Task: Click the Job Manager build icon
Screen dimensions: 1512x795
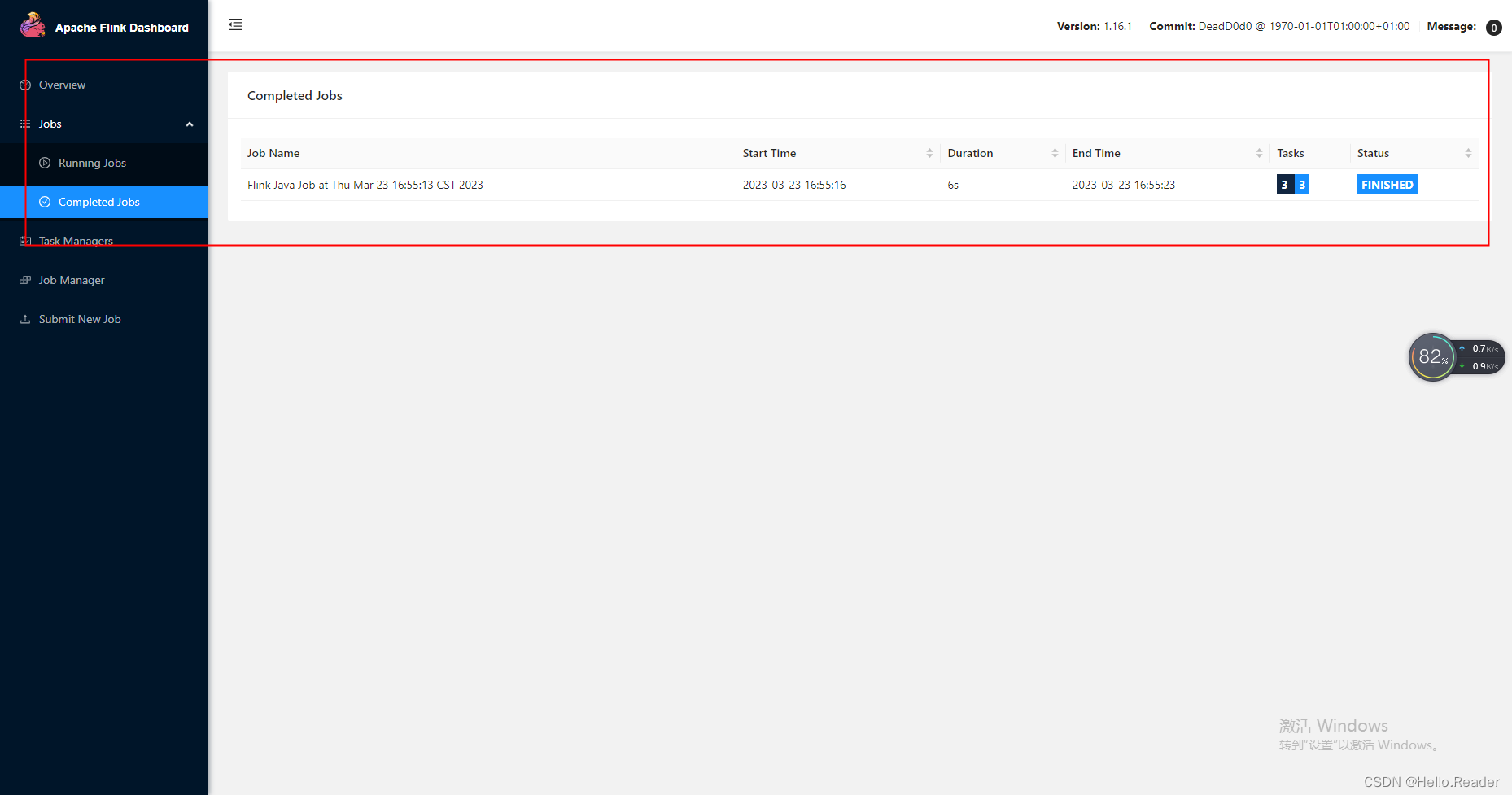Action: 25,280
